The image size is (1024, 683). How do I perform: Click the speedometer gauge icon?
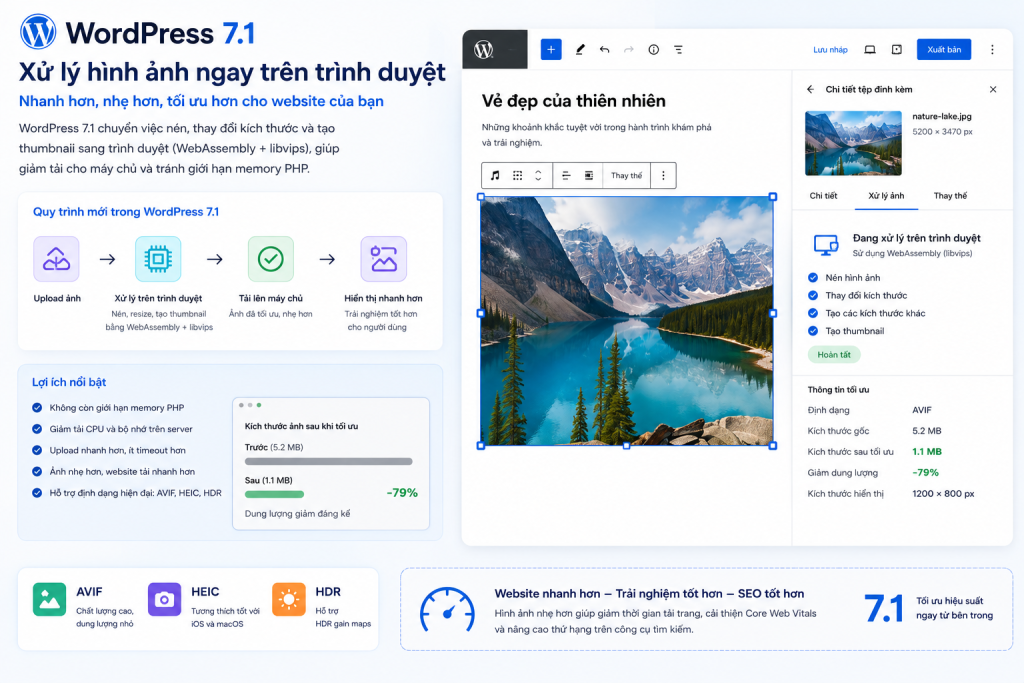pyautogui.click(x=447, y=610)
